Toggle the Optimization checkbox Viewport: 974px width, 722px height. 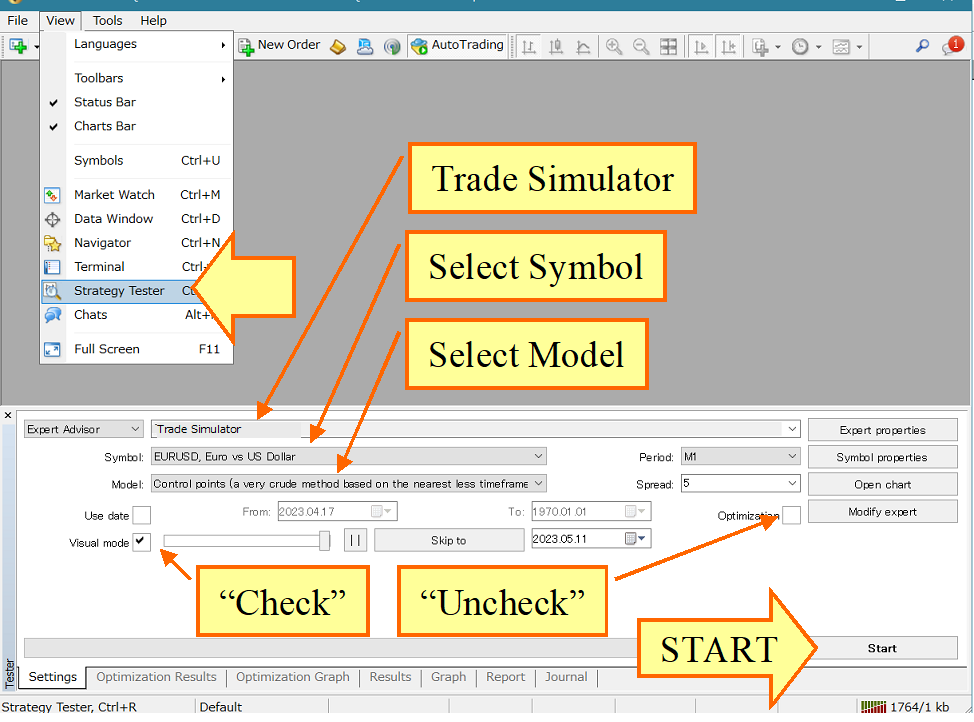point(791,515)
